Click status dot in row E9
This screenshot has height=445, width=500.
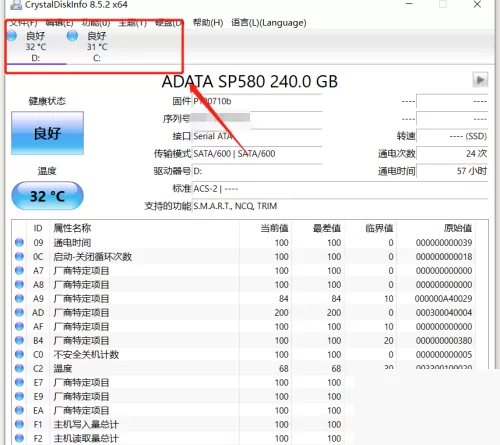tap(19, 396)
